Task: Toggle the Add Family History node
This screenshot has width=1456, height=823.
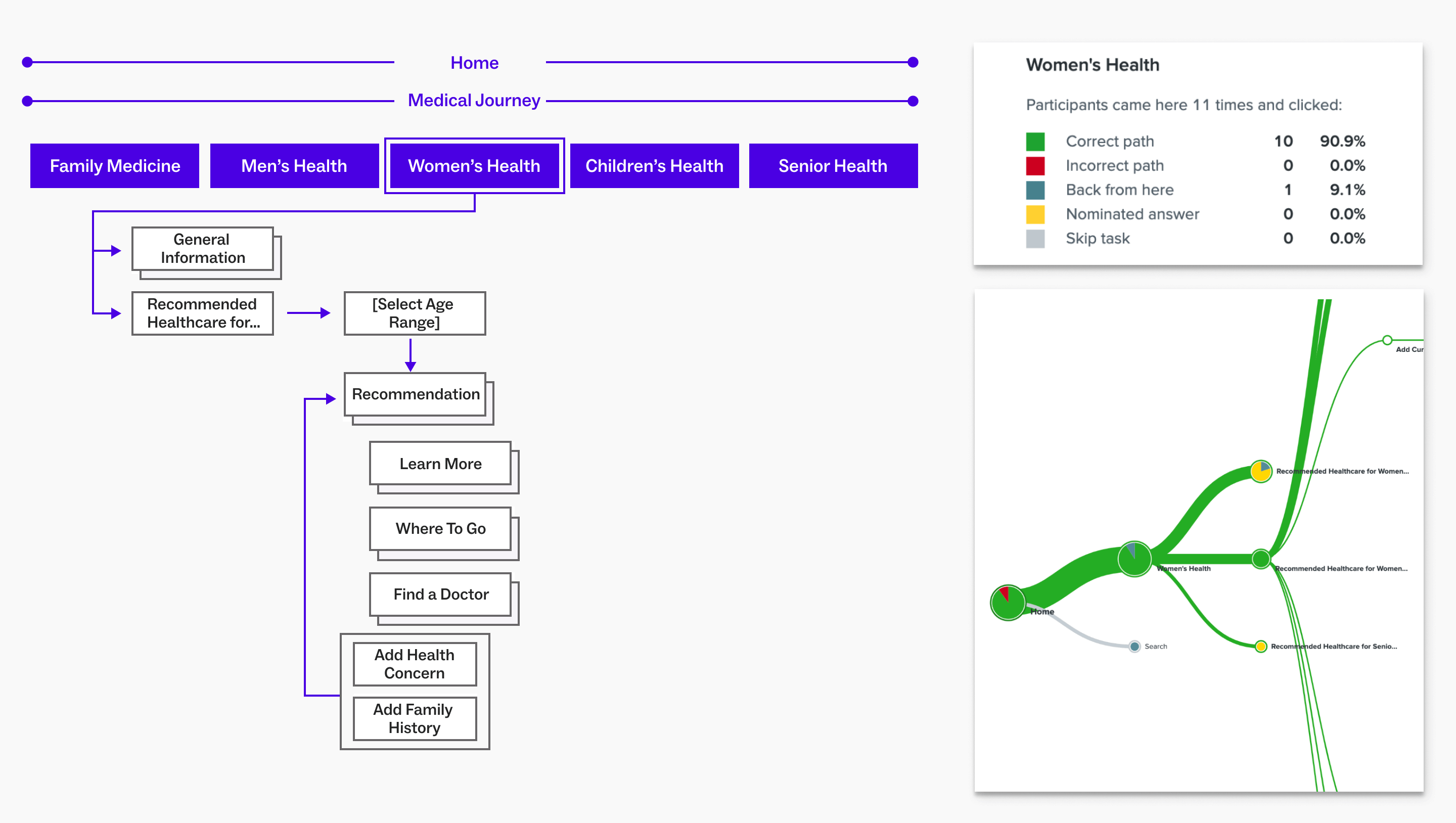Action: coord(430,718)
